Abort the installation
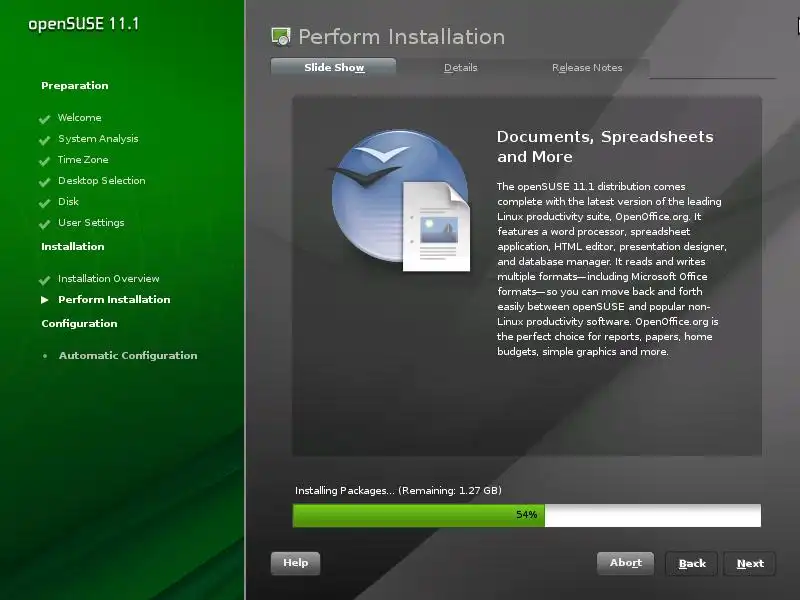The image size is (800, 600). [x=626, y=563]
